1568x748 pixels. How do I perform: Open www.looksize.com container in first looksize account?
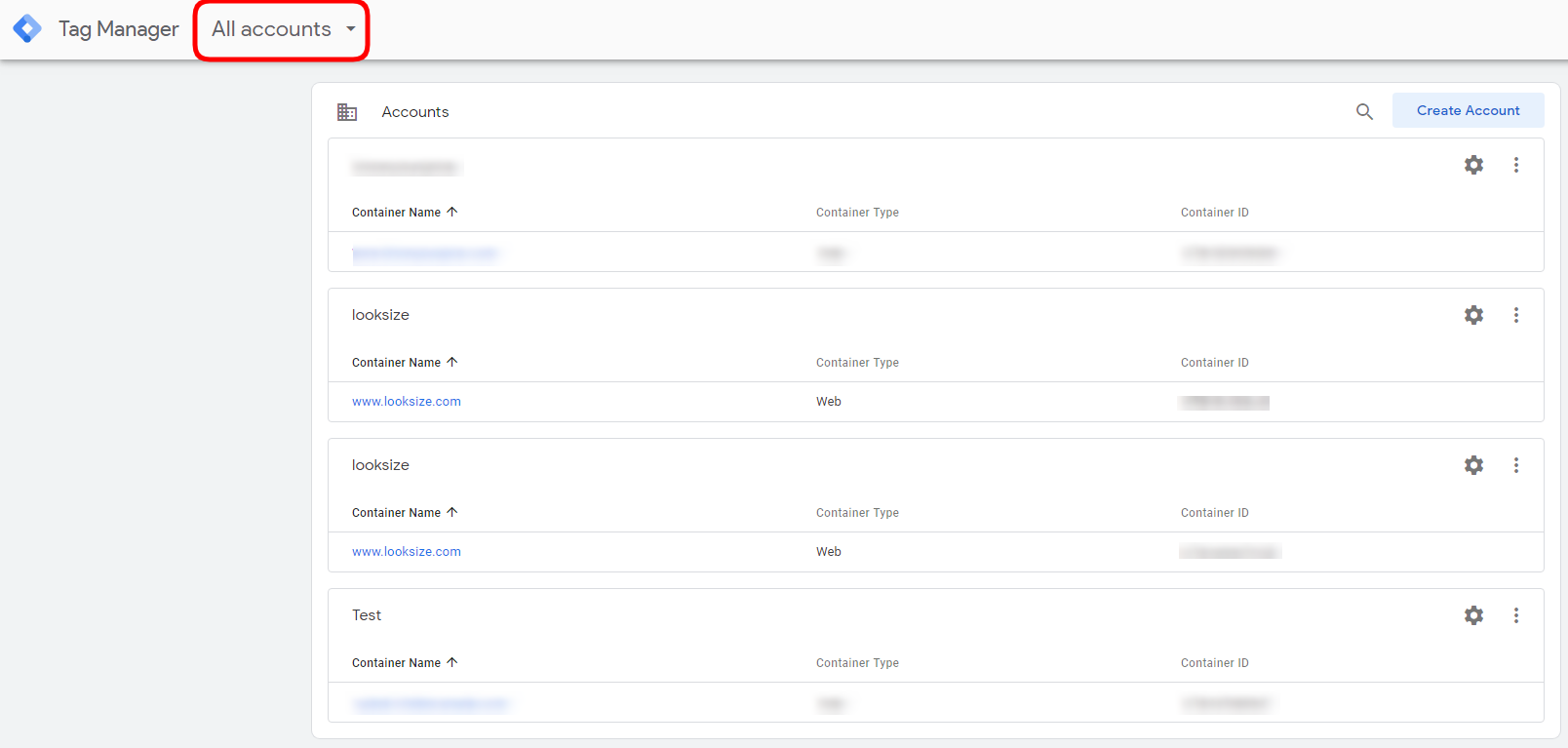[x=407, y=402]
